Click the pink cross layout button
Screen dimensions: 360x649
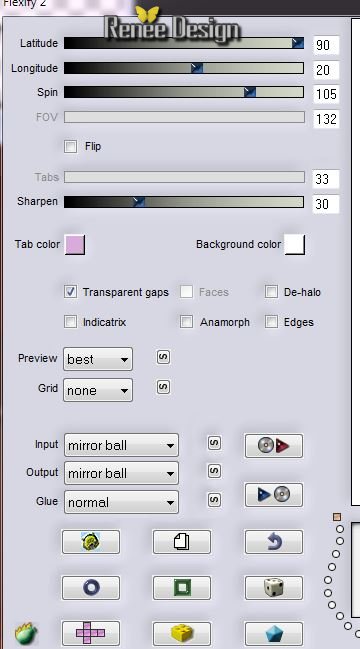pos(91,633)
